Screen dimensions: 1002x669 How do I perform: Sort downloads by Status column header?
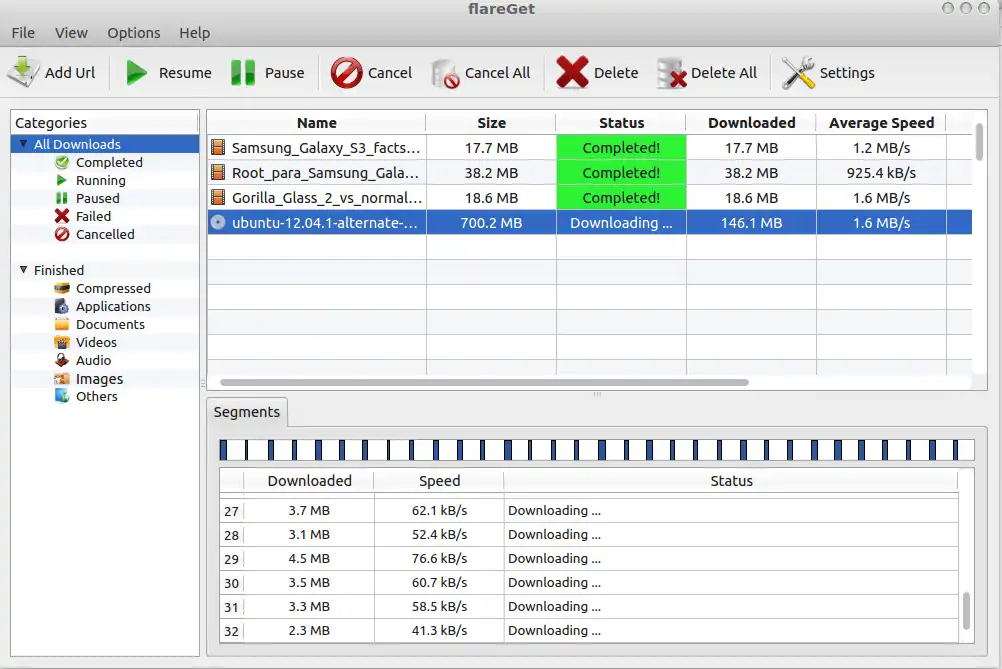(622, 123)
